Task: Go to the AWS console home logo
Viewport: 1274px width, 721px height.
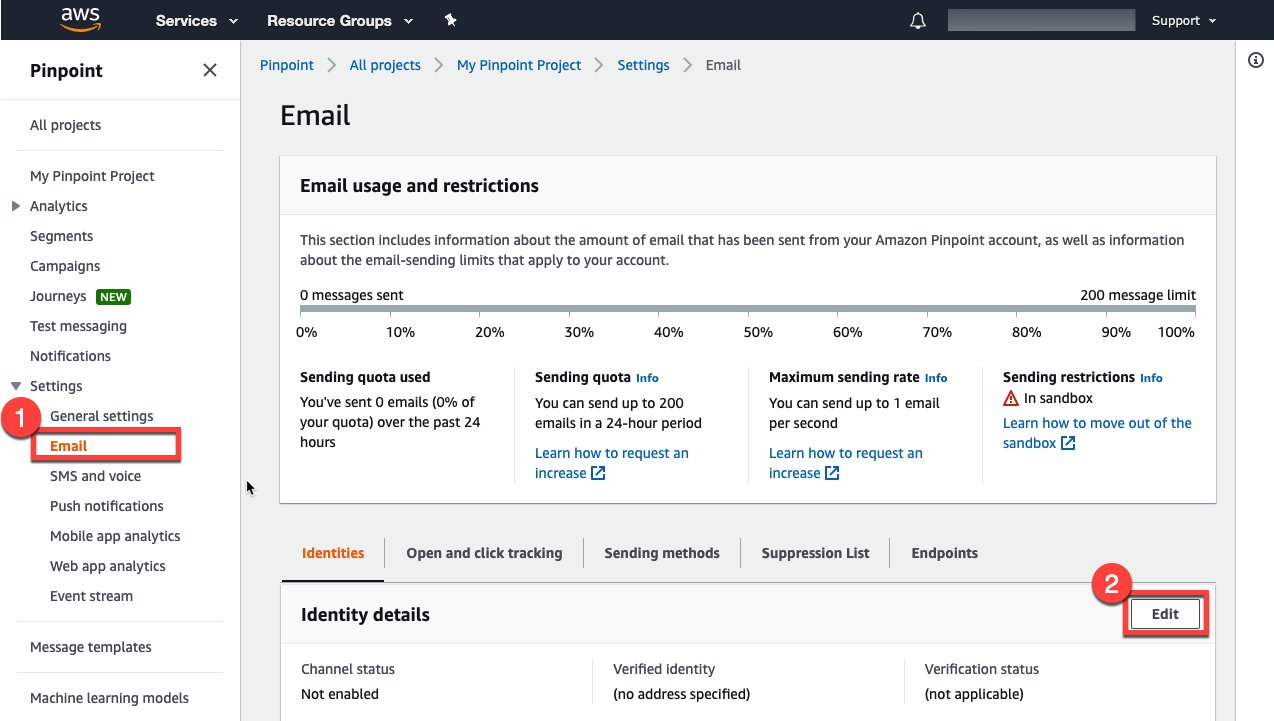Action: (x=79, y=19)
